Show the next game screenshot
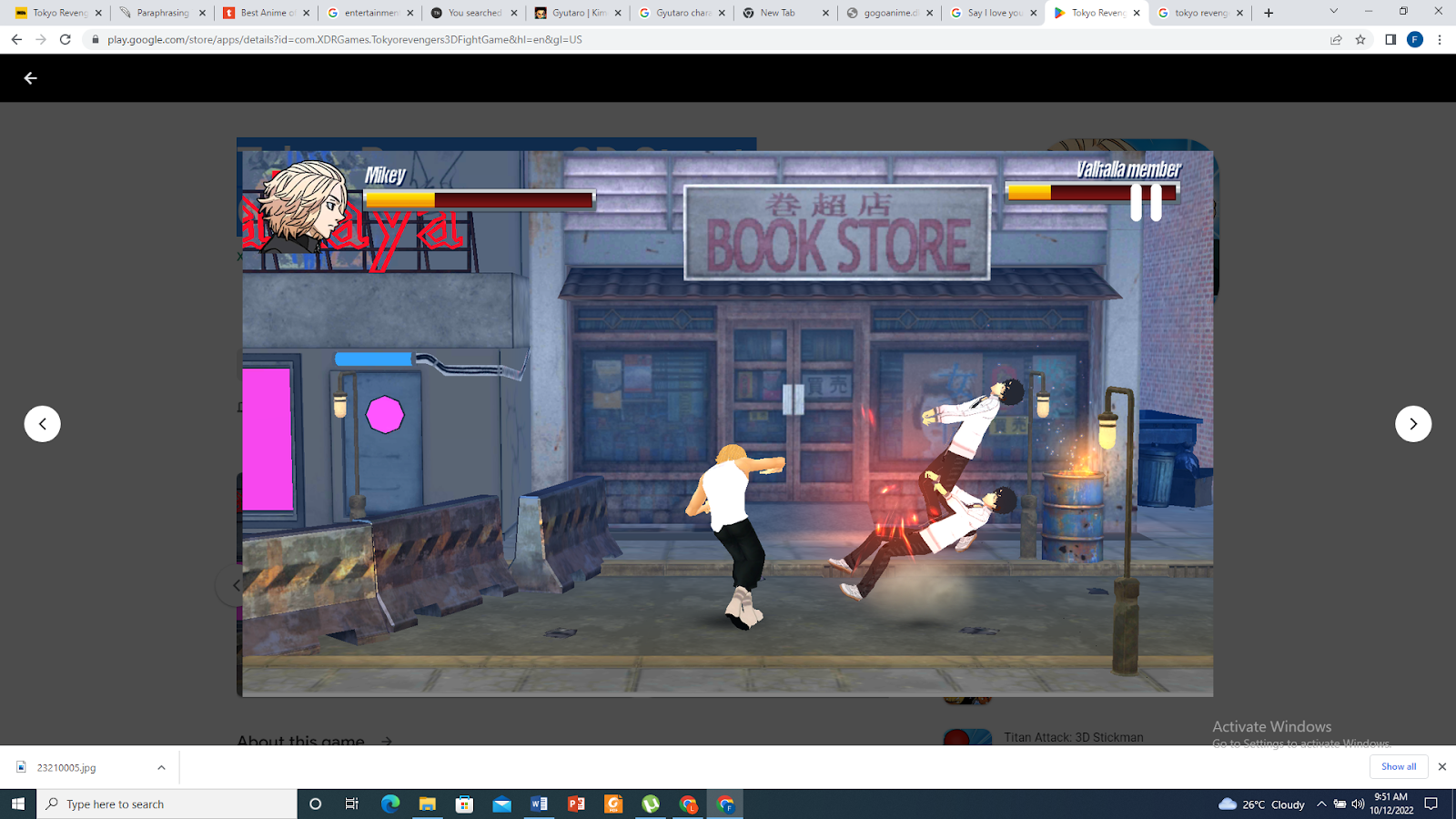The width and height of the screenshot is (1456, 819). 1413,424
